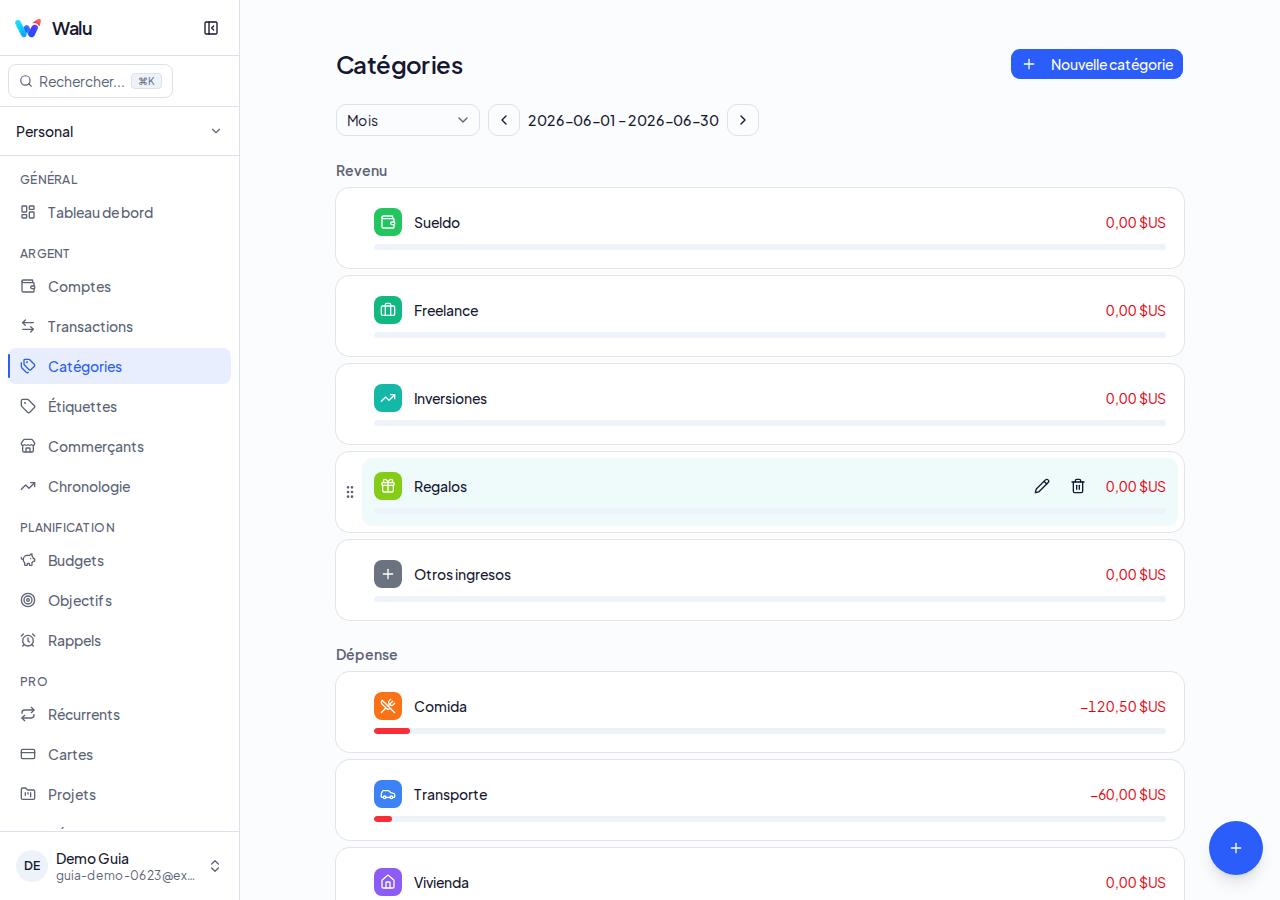This screenshot has height=900, width=1280.
Task: Go to next month period
Action: (x=743, y=120)
